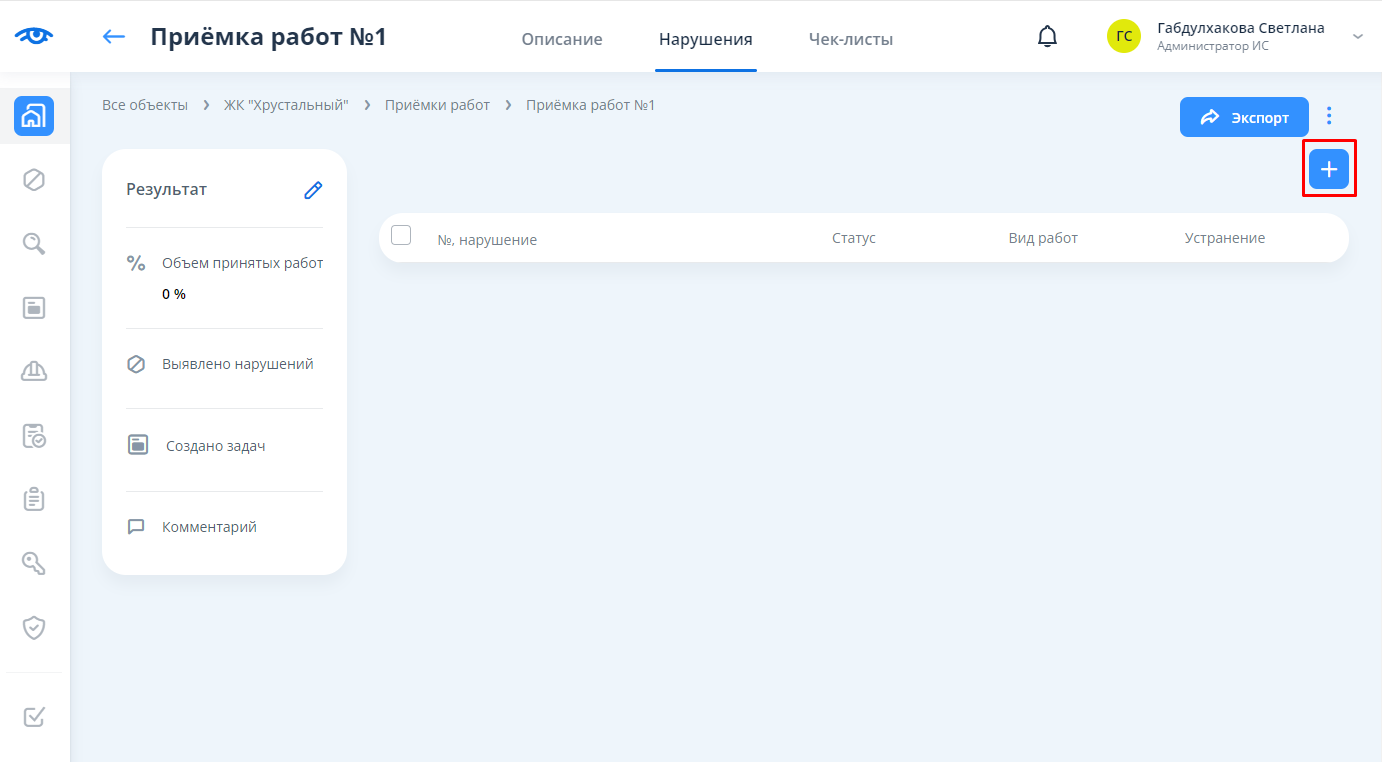Click the blue plus add violation button

click(1328, 169)
